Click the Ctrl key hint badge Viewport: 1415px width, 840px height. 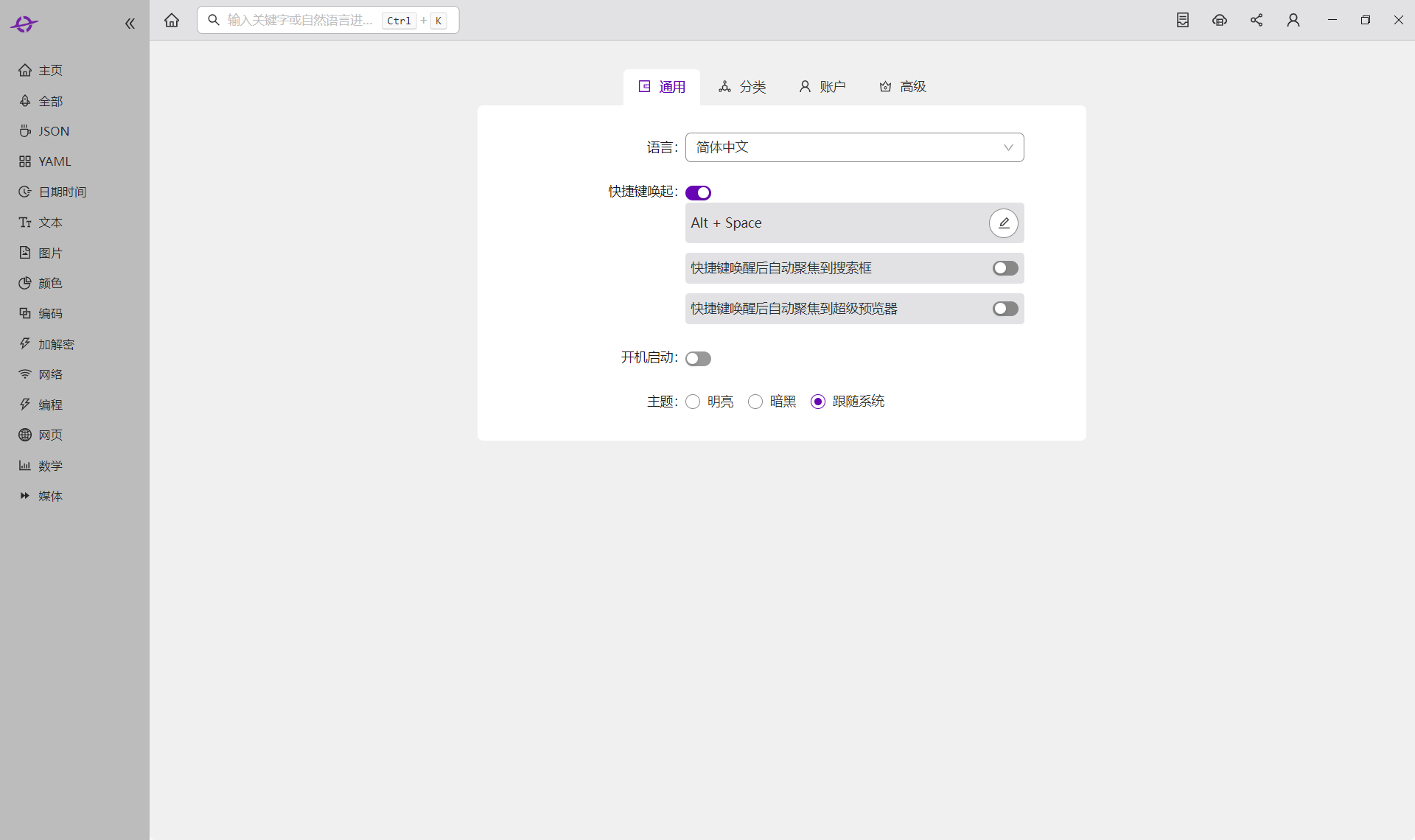(x=399, y=21)
